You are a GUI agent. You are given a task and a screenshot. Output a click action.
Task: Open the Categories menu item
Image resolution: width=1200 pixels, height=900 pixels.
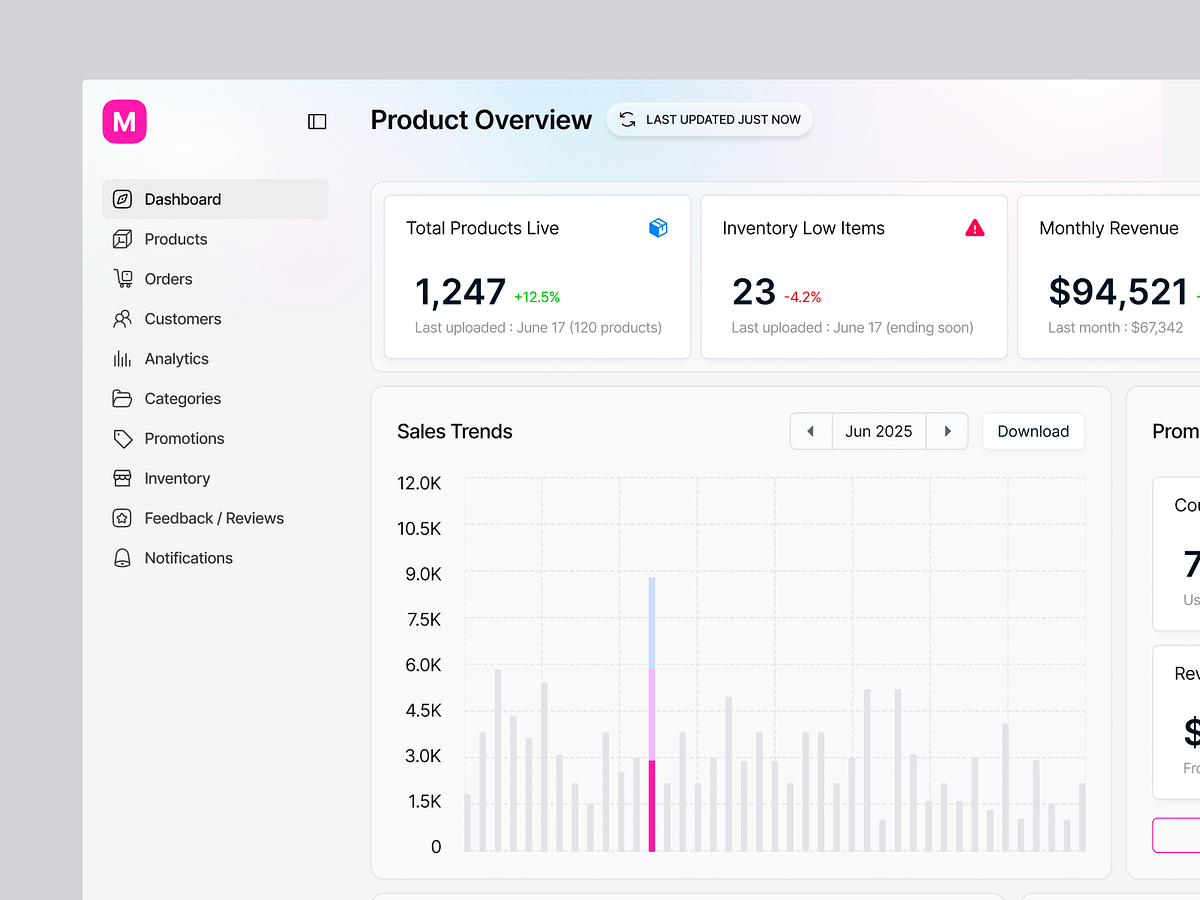pos(215,399)
